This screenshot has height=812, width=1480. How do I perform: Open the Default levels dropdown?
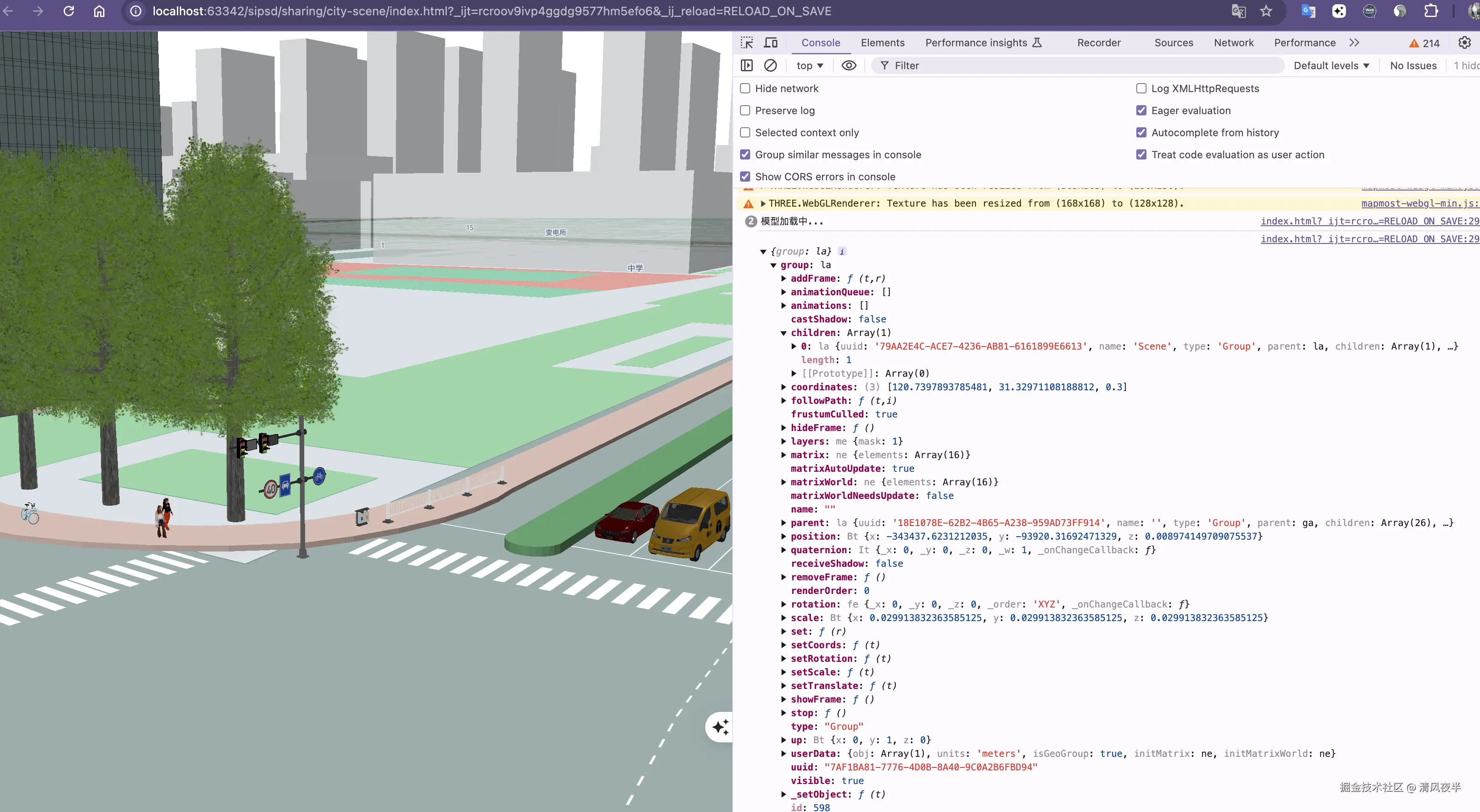[x=1331, y=65]
